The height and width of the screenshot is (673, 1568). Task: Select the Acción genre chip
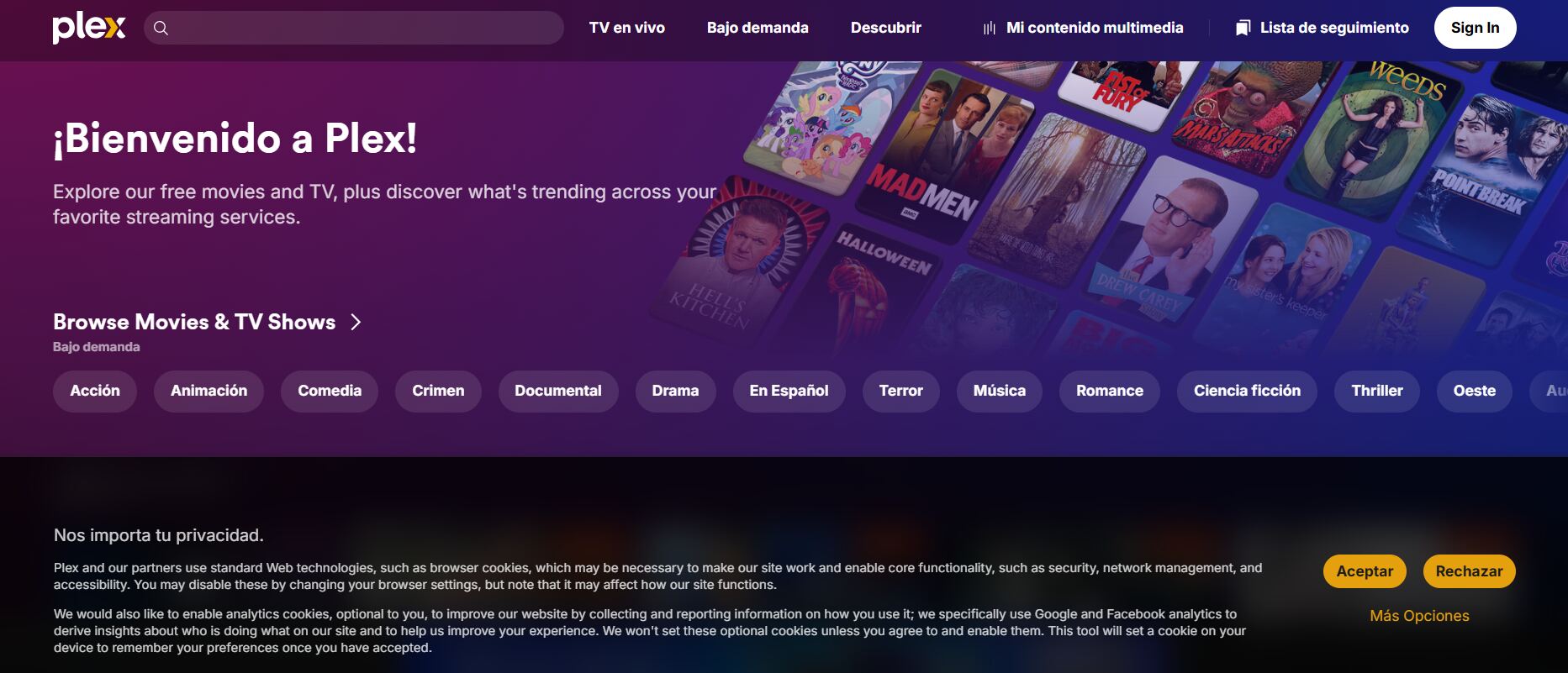coord(95,391)
